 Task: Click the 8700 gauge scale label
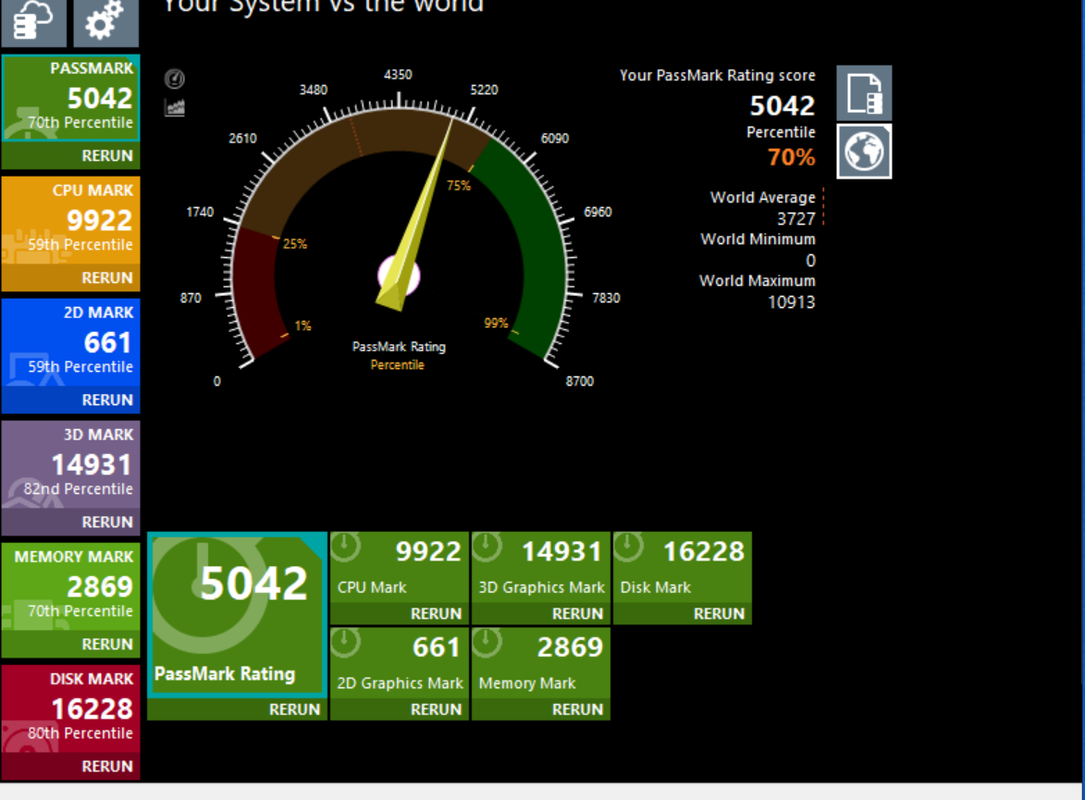pyautogui.click(x=579, y=381)
